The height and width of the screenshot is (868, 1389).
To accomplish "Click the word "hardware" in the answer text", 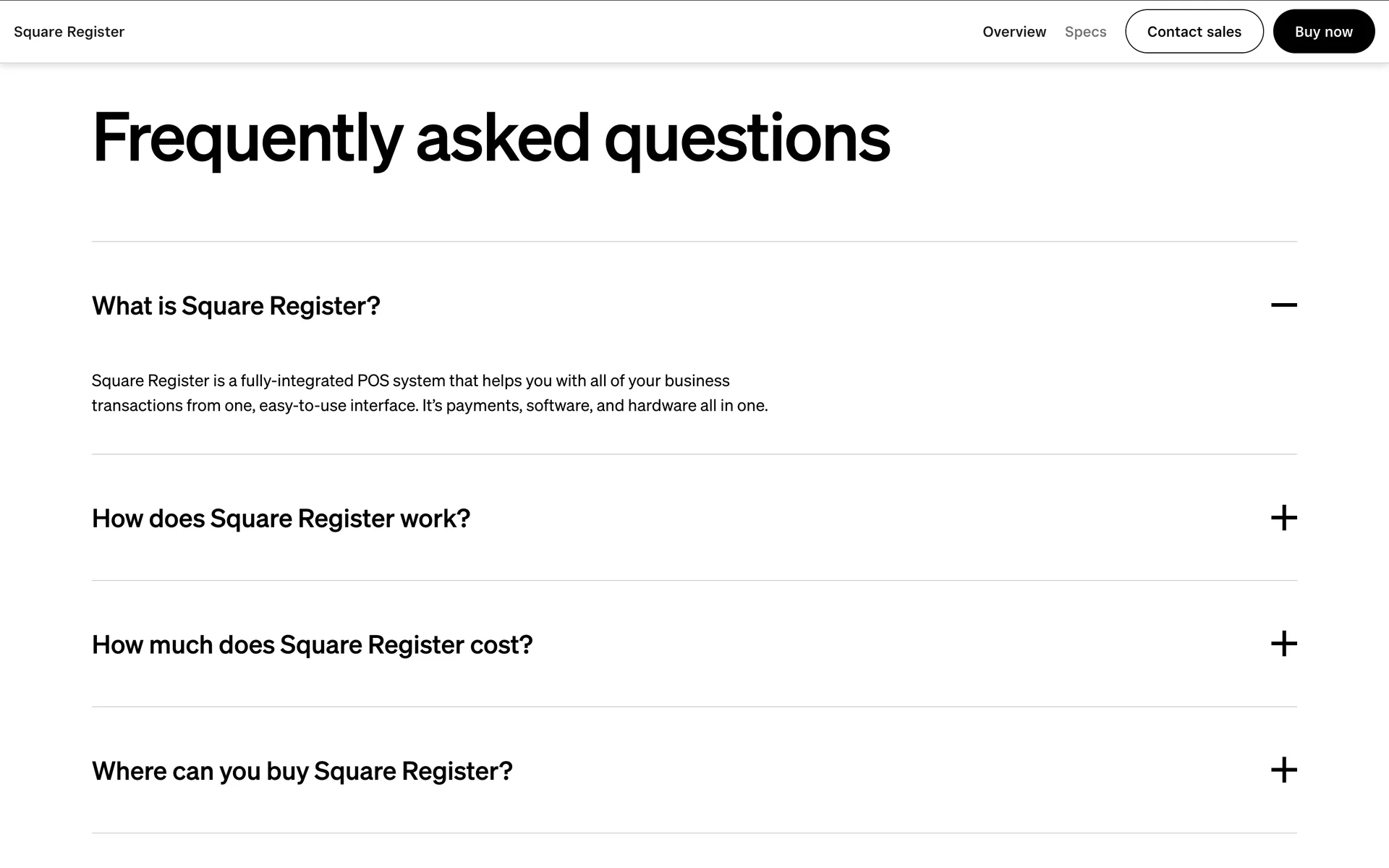I will coord(661,406).
